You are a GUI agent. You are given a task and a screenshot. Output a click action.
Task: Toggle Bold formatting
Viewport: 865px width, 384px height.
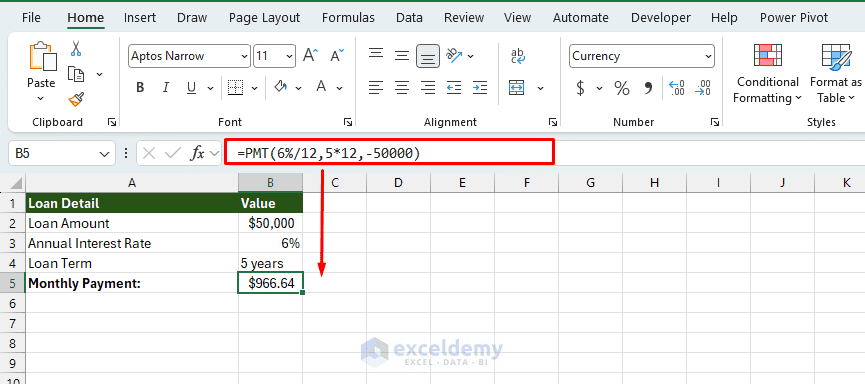click(x=140, y=87)
